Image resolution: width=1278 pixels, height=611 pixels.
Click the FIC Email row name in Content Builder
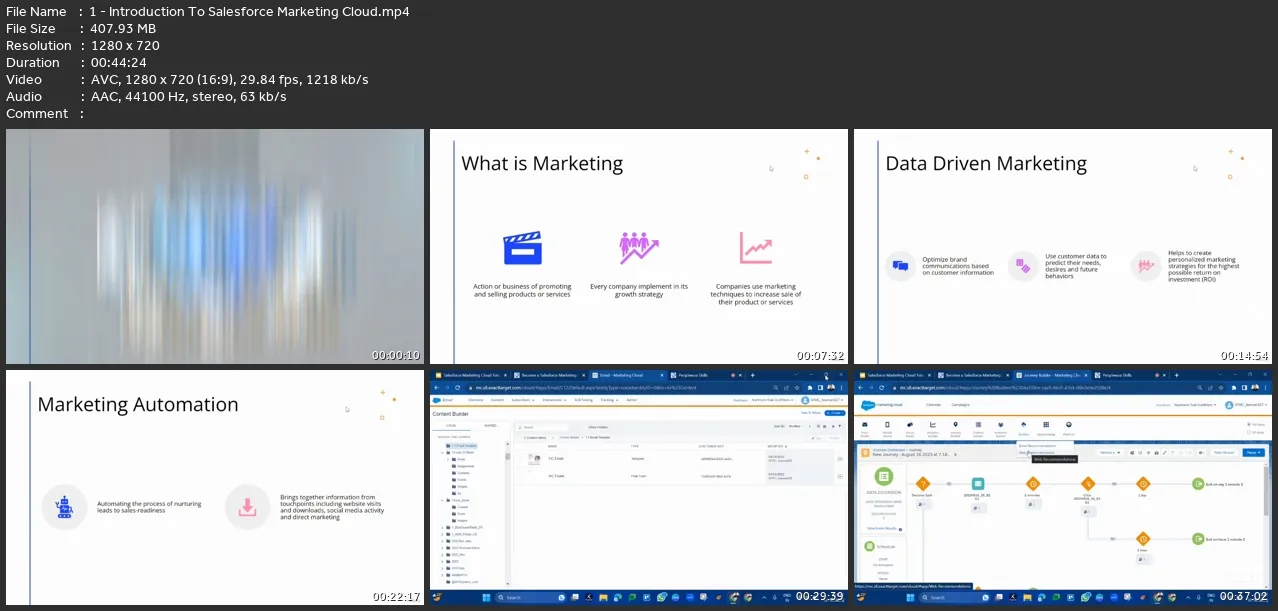click(556, 459)
